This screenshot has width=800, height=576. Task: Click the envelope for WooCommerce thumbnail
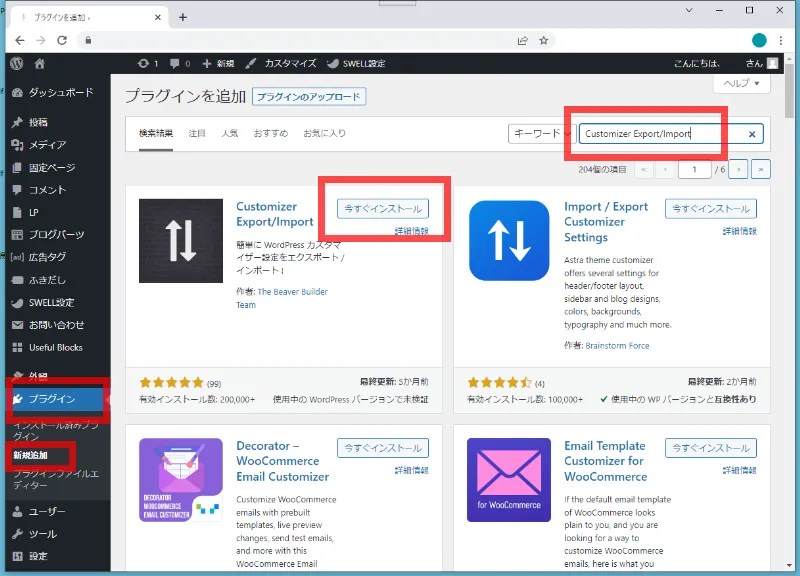pyautogui.click(x=509, y=480)
